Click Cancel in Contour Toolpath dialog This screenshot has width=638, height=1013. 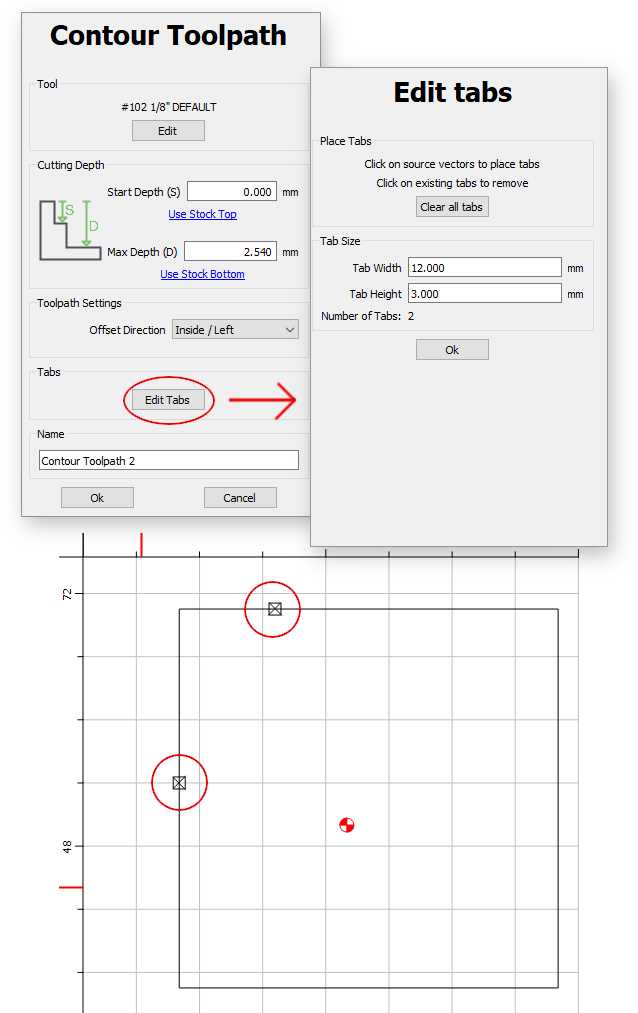click(240, 497)
